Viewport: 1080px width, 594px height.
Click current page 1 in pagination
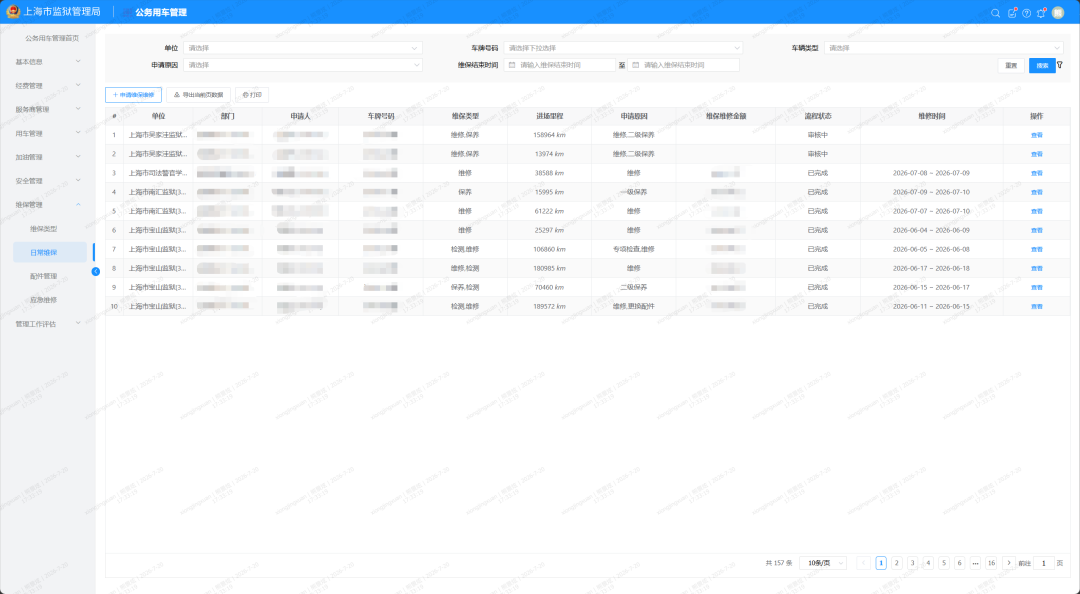pyautogui.click(x=881, y=563)
